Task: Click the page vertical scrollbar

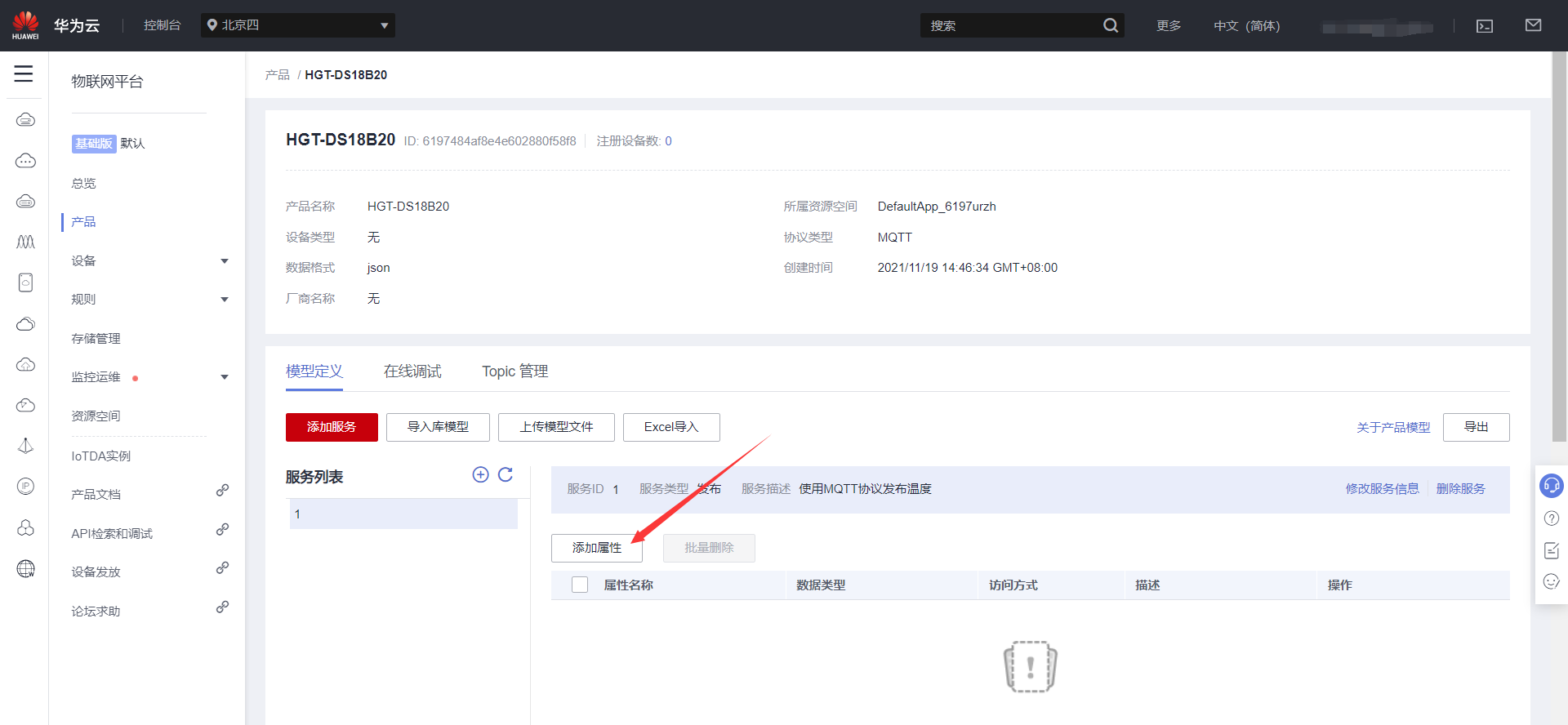Action: [x=1559, y=245]
